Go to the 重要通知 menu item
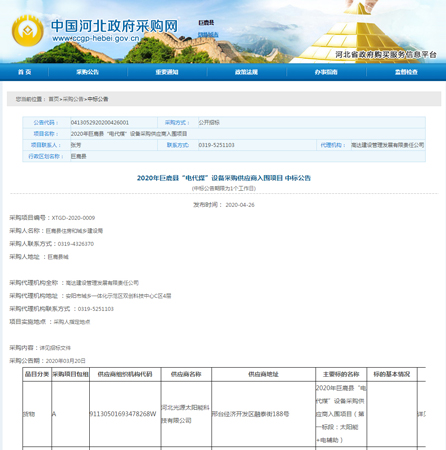 [x=167, y=72]
